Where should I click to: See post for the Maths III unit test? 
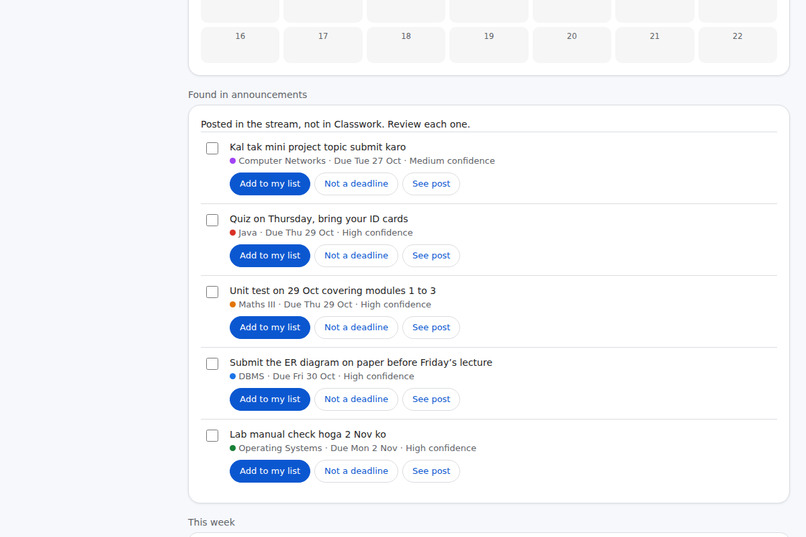tap(431, 327)
